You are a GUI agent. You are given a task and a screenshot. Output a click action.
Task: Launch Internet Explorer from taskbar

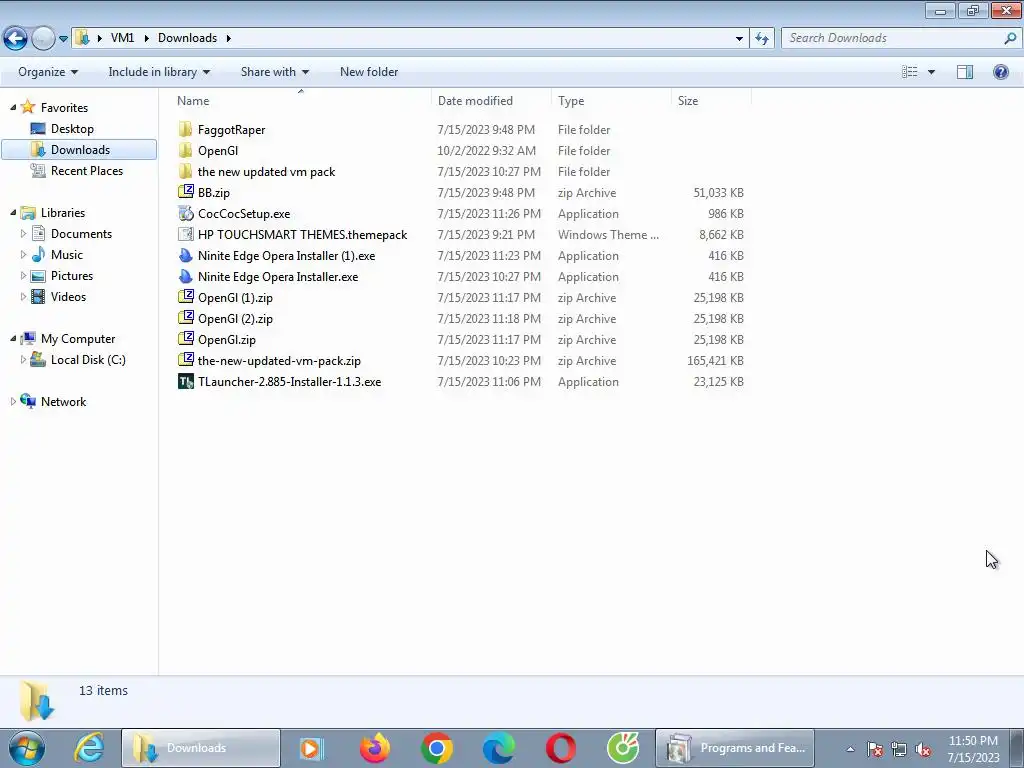(x=89, y=748)
